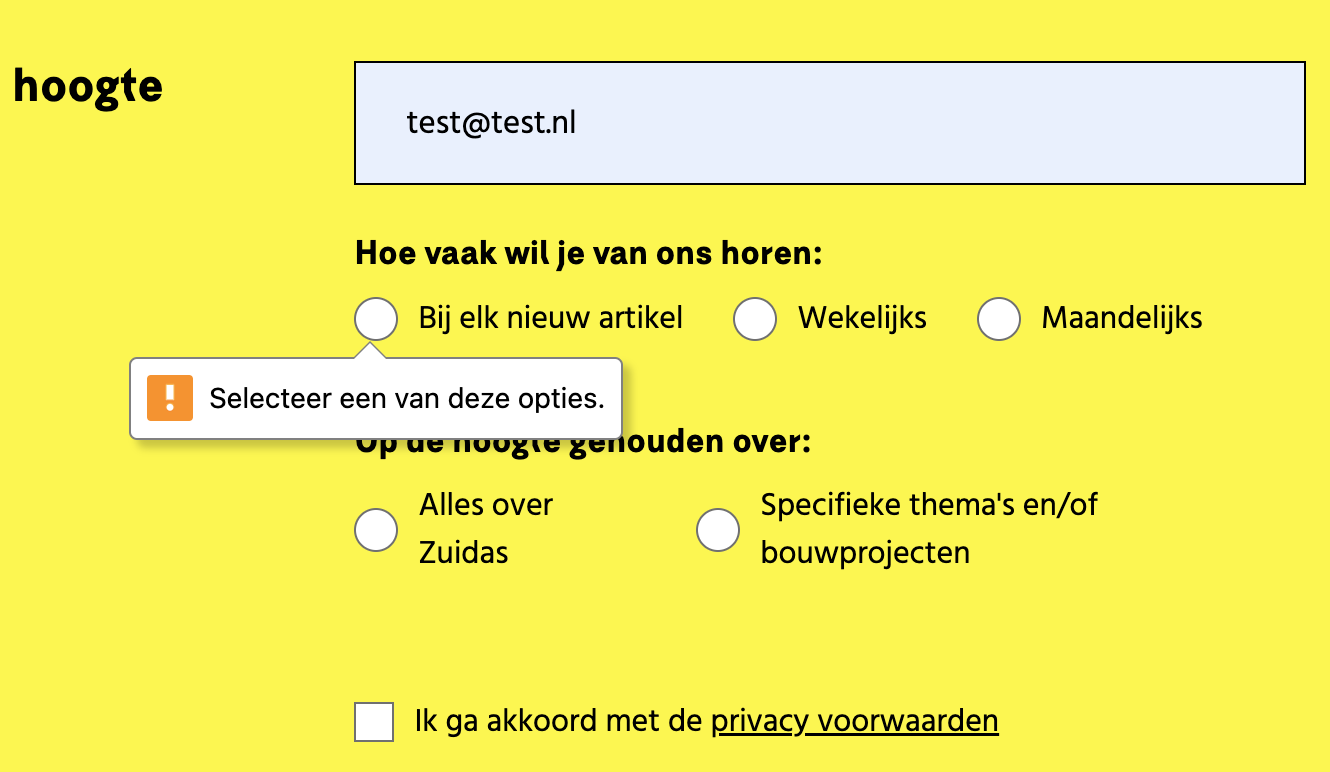Click the 'Bij elk nieuw artikel' label text
The image size is (1330, 772).
coord(550,319)
